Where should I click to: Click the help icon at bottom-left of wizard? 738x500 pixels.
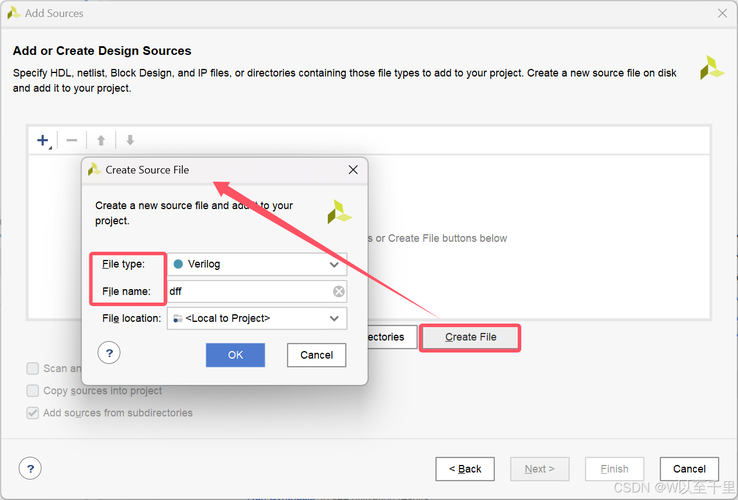30,468
